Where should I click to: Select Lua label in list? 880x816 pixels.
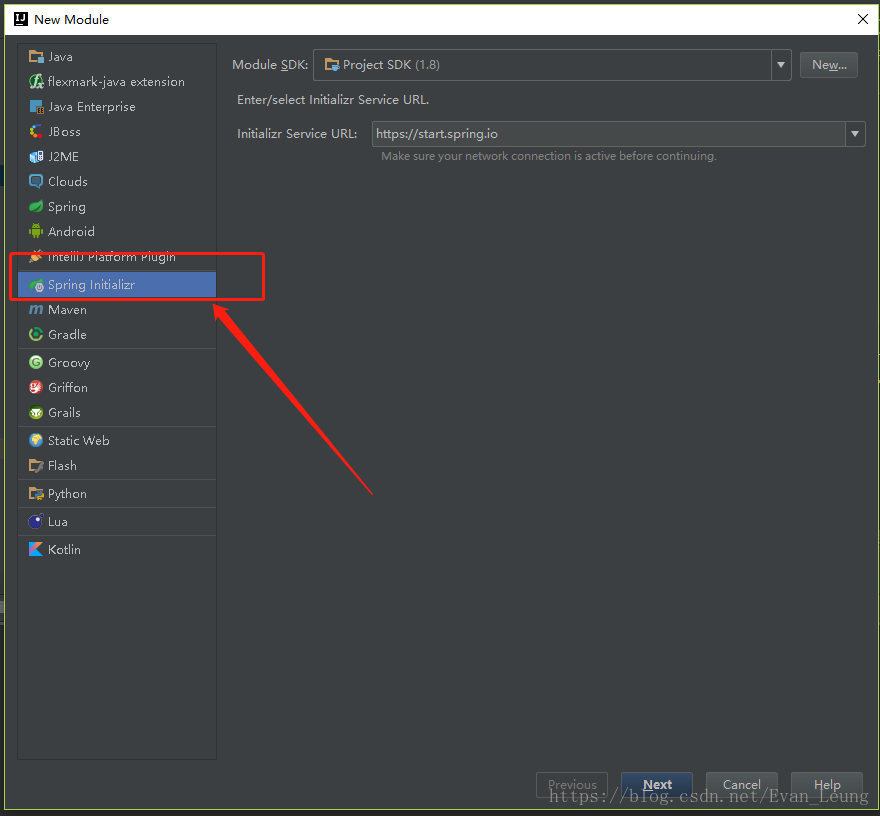pos(58,521)
